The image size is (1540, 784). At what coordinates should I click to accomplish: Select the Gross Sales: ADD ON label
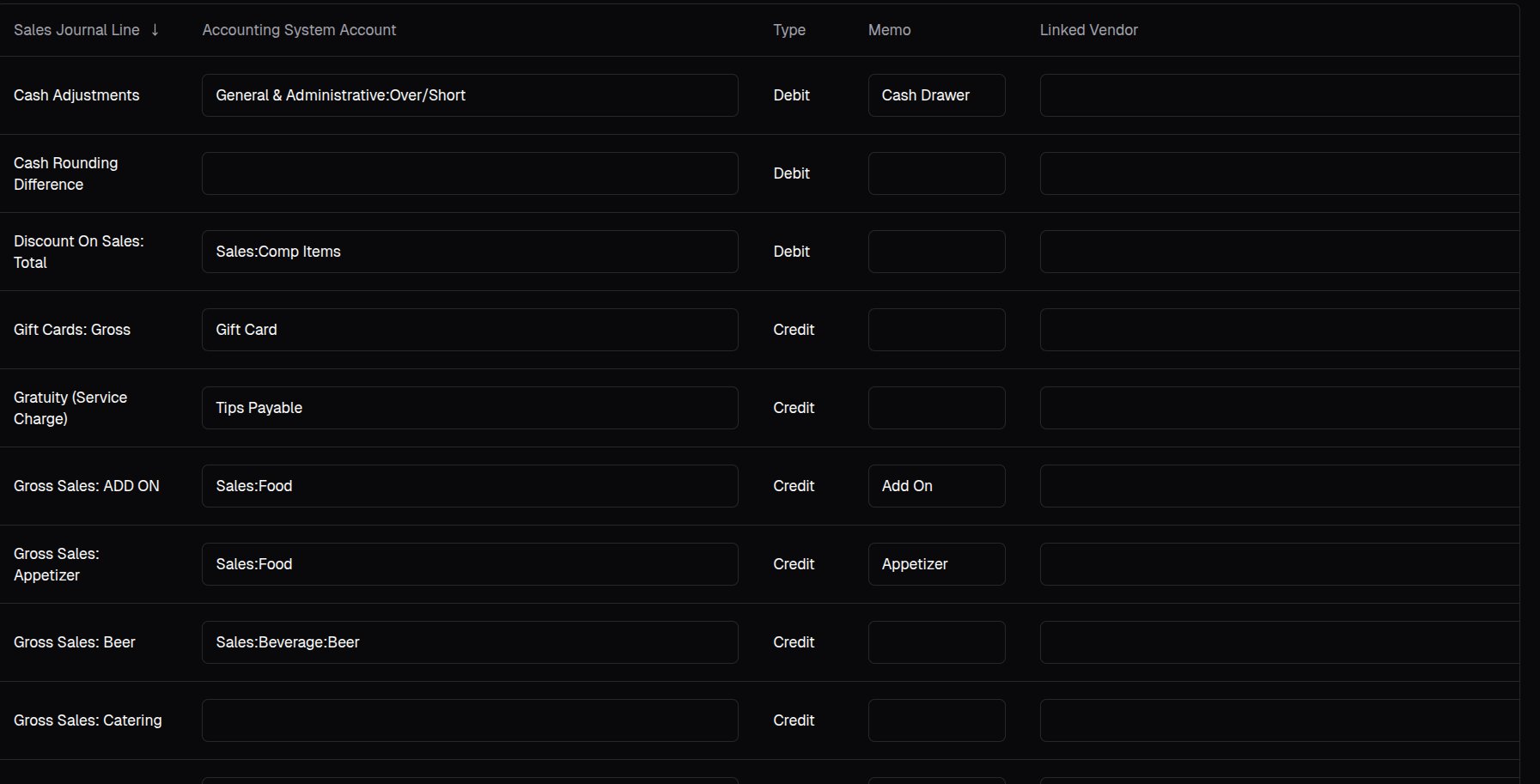[x=87, y=486]
